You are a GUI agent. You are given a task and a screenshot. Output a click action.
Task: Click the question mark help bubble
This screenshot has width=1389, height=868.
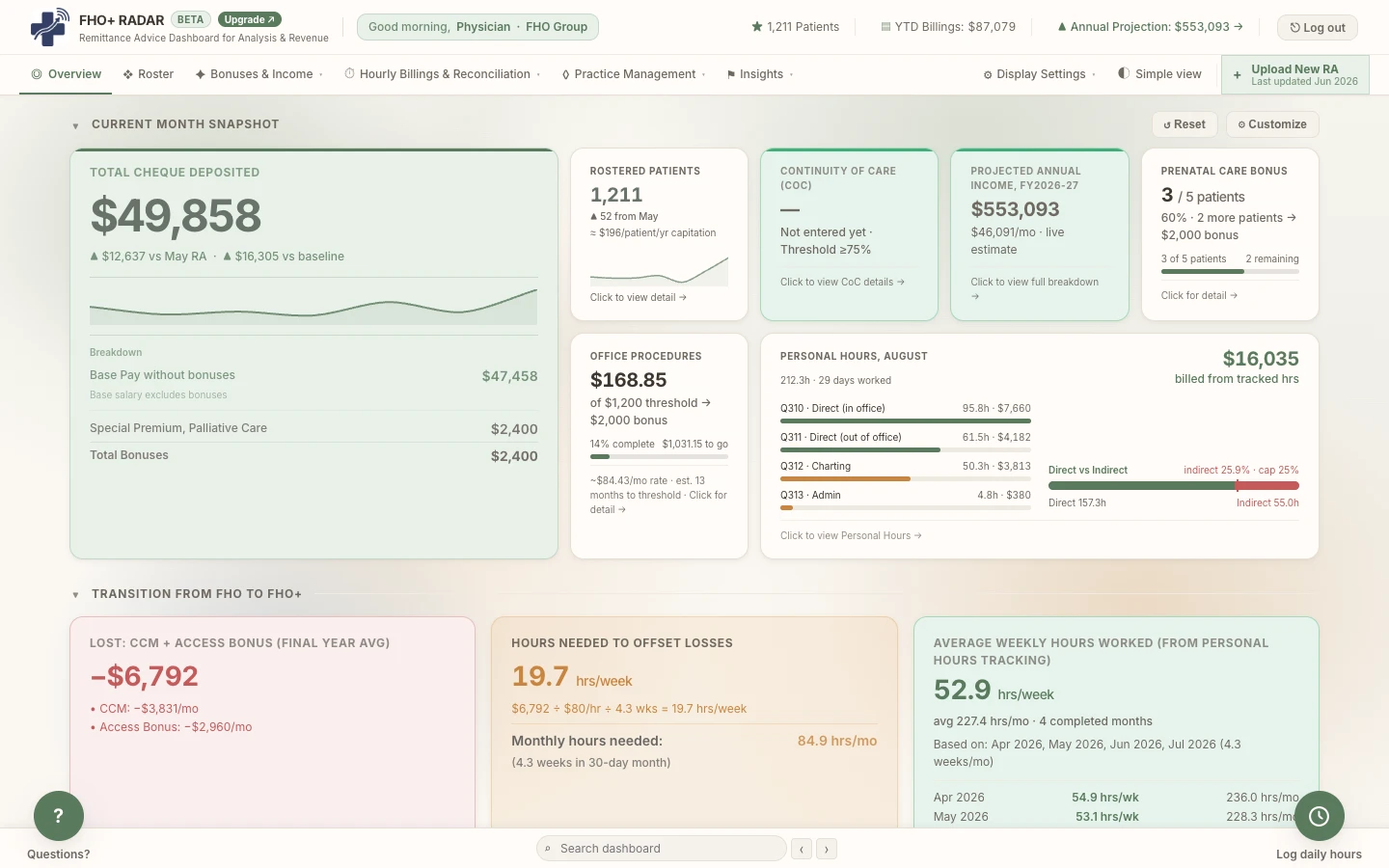pos(59,816)
